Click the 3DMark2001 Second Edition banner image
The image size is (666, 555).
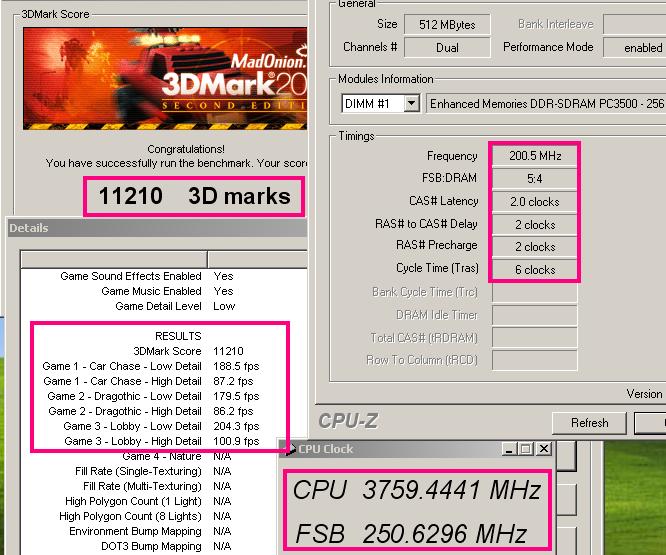[165, 79]
